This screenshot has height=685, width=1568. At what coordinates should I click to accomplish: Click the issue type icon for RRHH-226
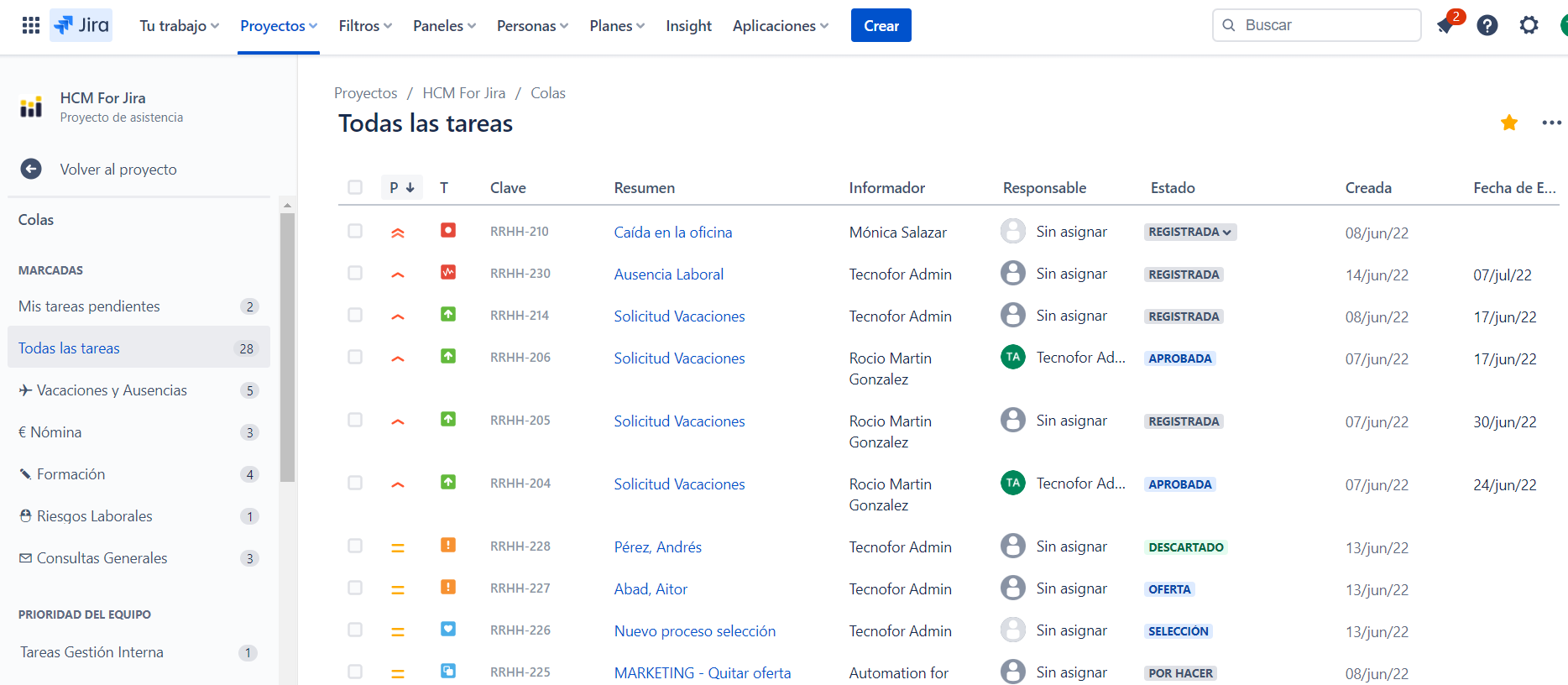point(448,629)
